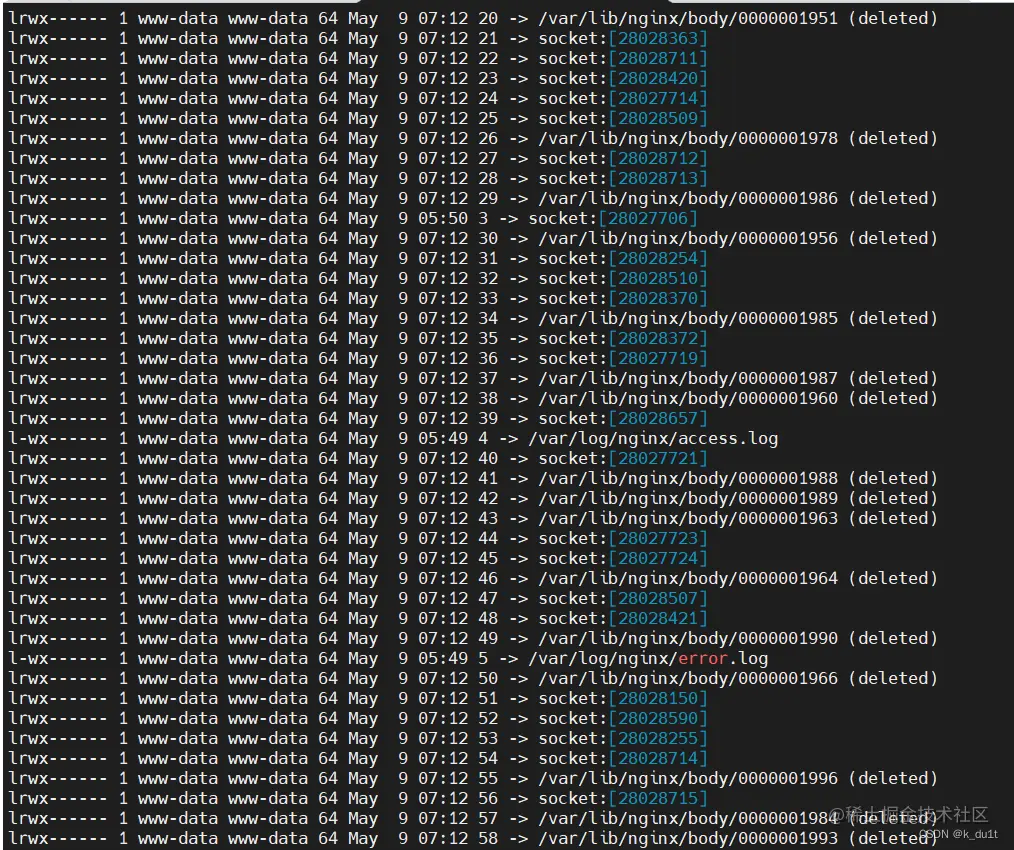
Task: Click the (deleted) marker after 0000001951
Action: (x=893, y=19)
